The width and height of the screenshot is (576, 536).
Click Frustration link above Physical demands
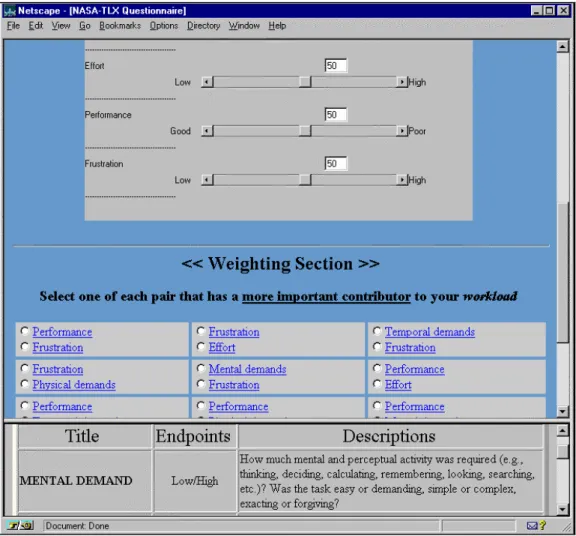(x=58, y=369)
